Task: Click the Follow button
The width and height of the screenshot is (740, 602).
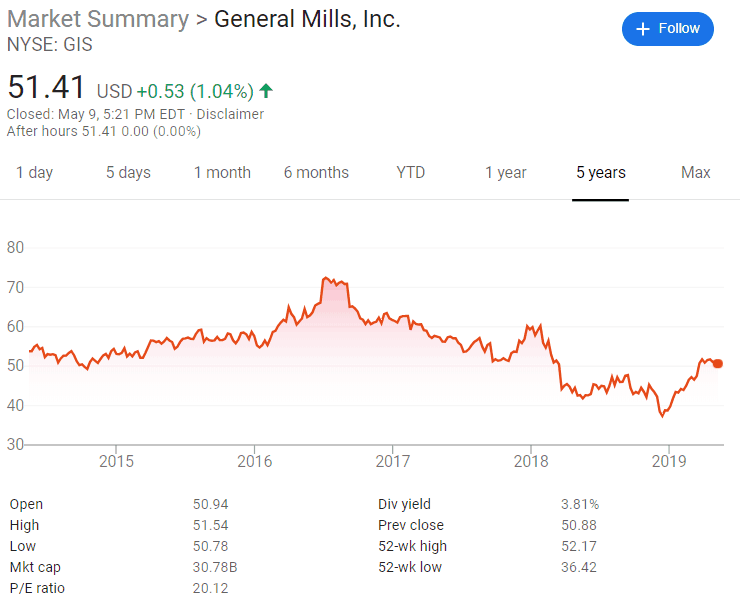Action: click(668, 29)
